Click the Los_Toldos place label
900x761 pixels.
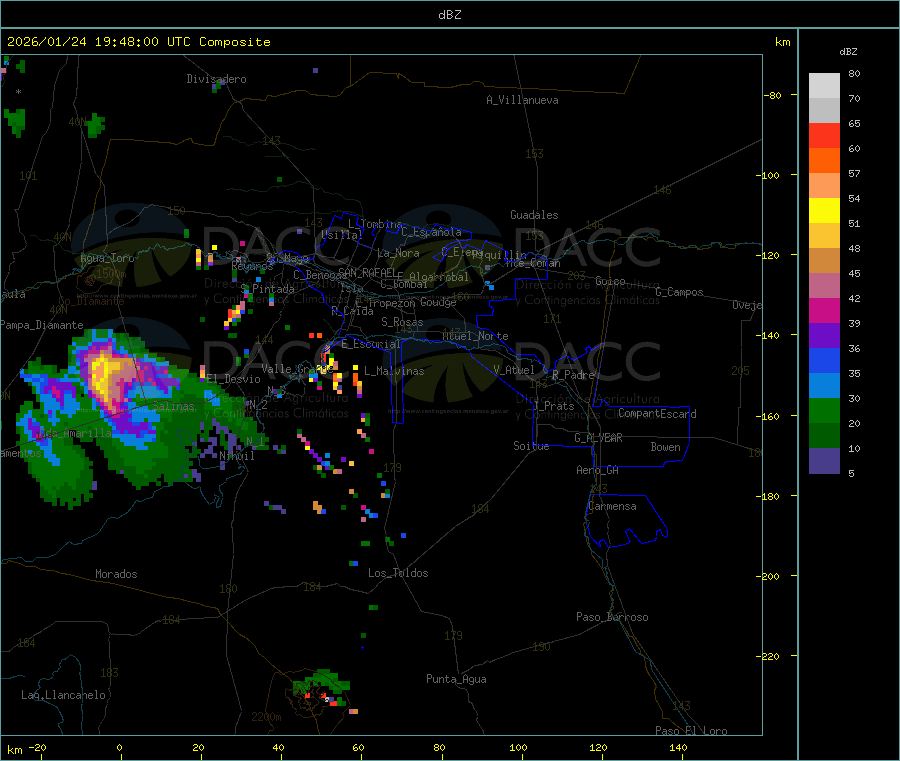(398, 573)
